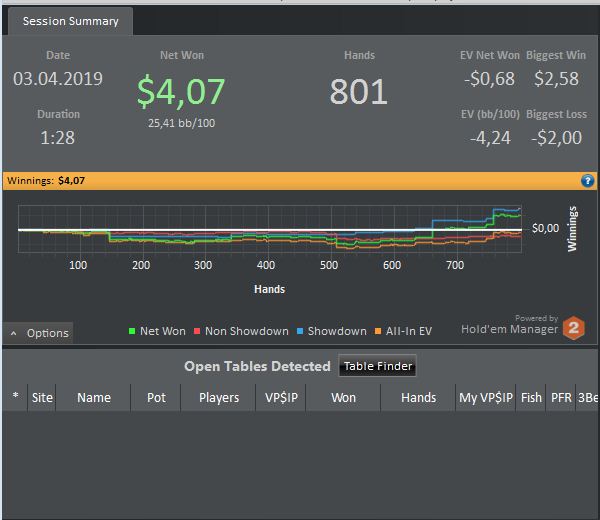Sort table by the Won column header
The image size is (600, 520).
point(343,398)
